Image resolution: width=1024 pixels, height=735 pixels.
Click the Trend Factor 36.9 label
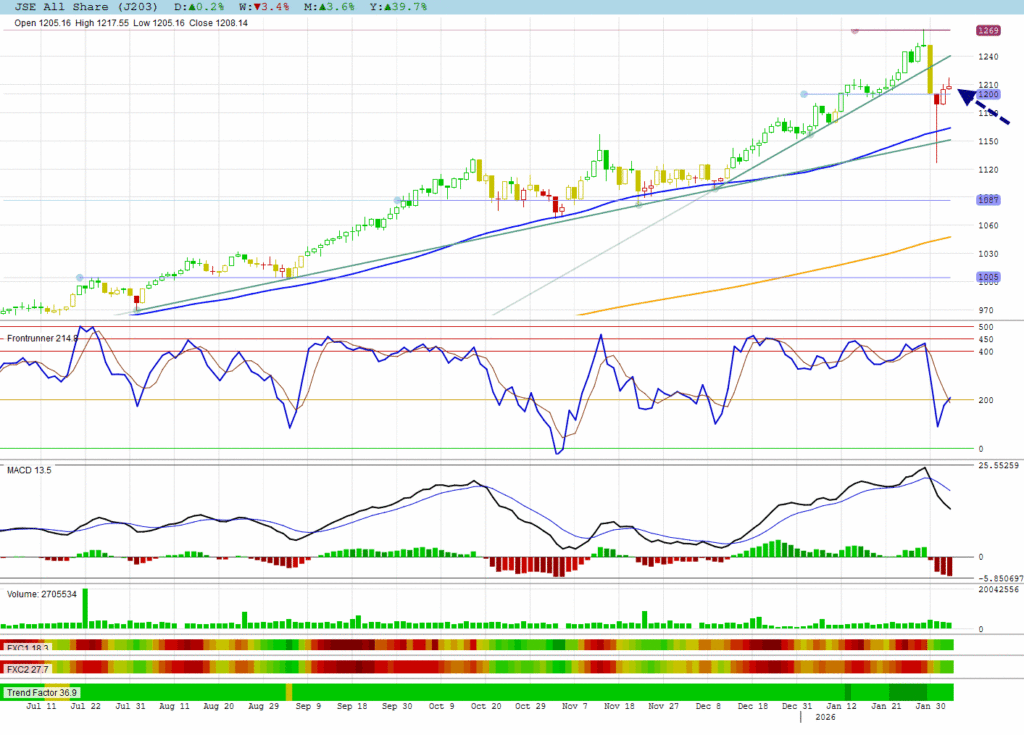(x=42, y=692)
